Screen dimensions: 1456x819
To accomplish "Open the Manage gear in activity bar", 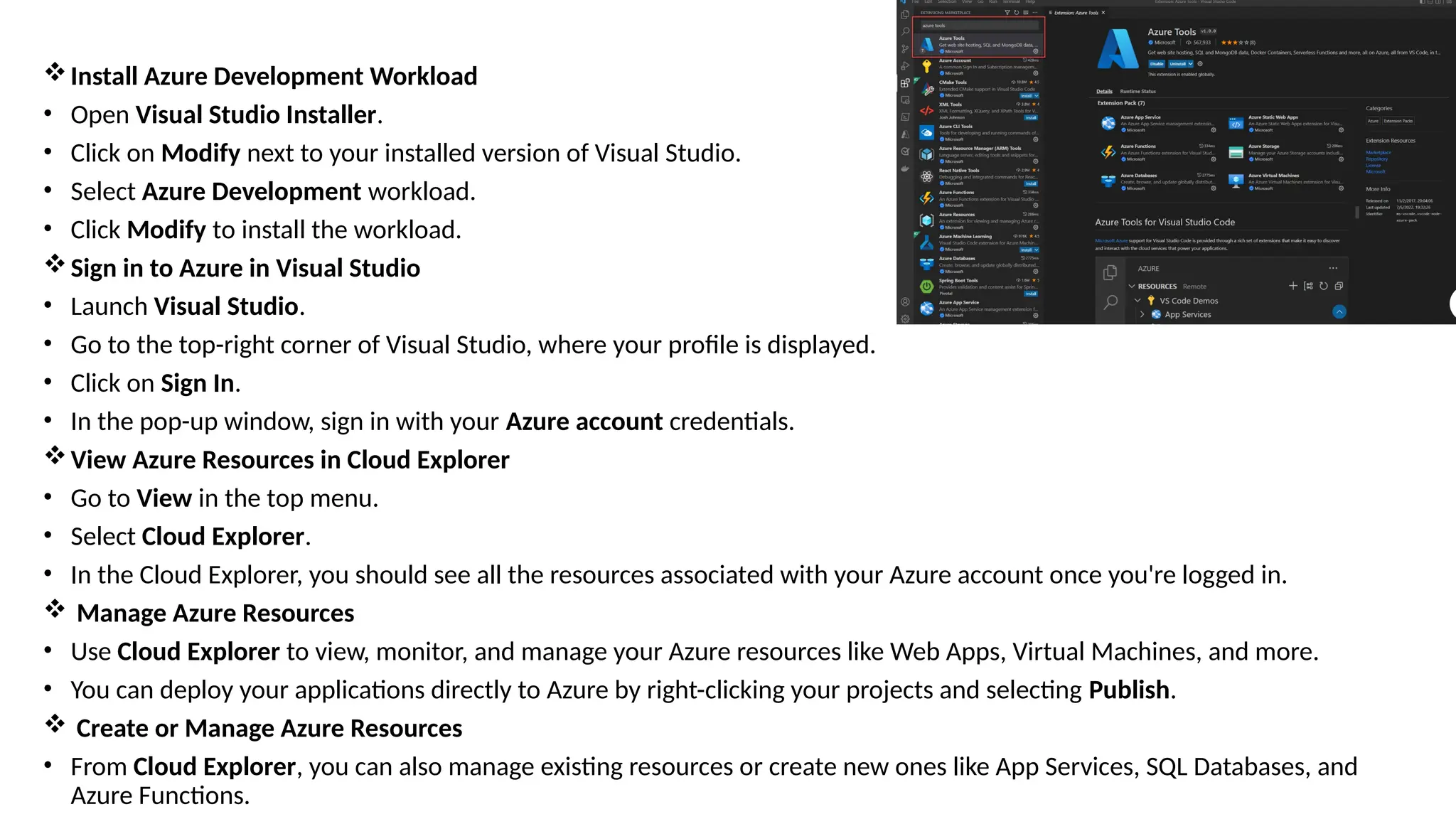I will pyautogui.click(x=905, y=319).
